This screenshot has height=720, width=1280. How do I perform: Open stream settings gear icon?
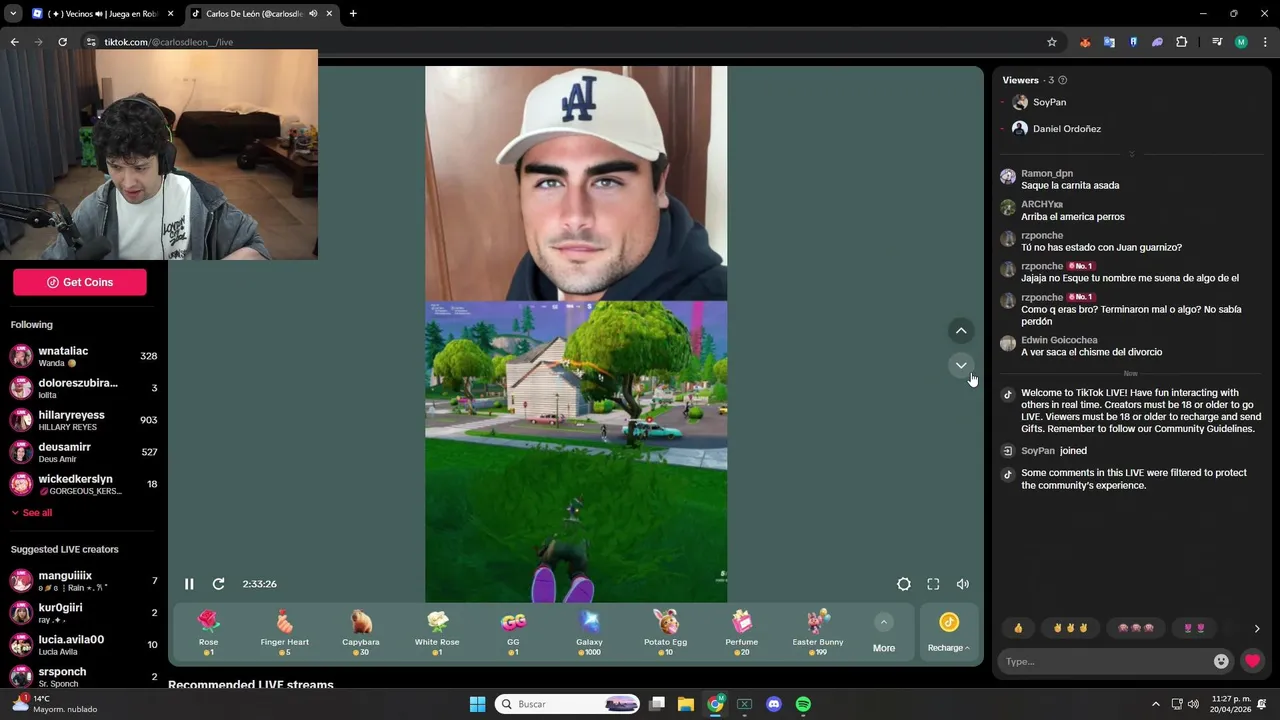click(x=904, y=584)
